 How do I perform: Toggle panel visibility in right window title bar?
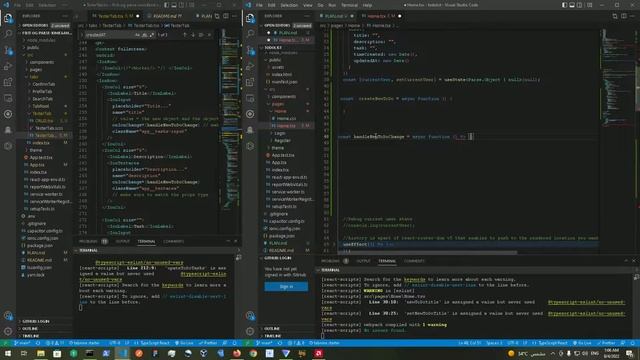572,5
